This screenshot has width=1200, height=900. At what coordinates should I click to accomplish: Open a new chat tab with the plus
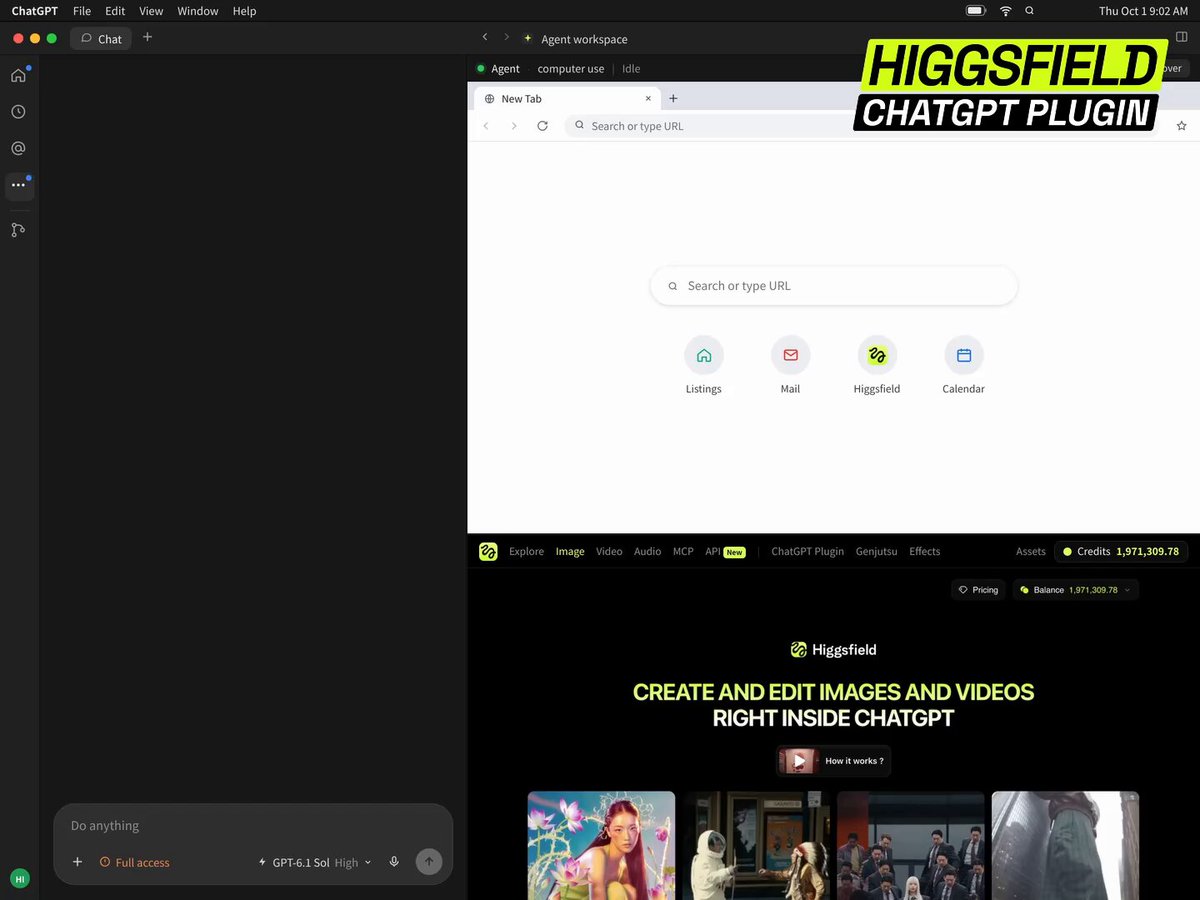(x=147, y=37)
